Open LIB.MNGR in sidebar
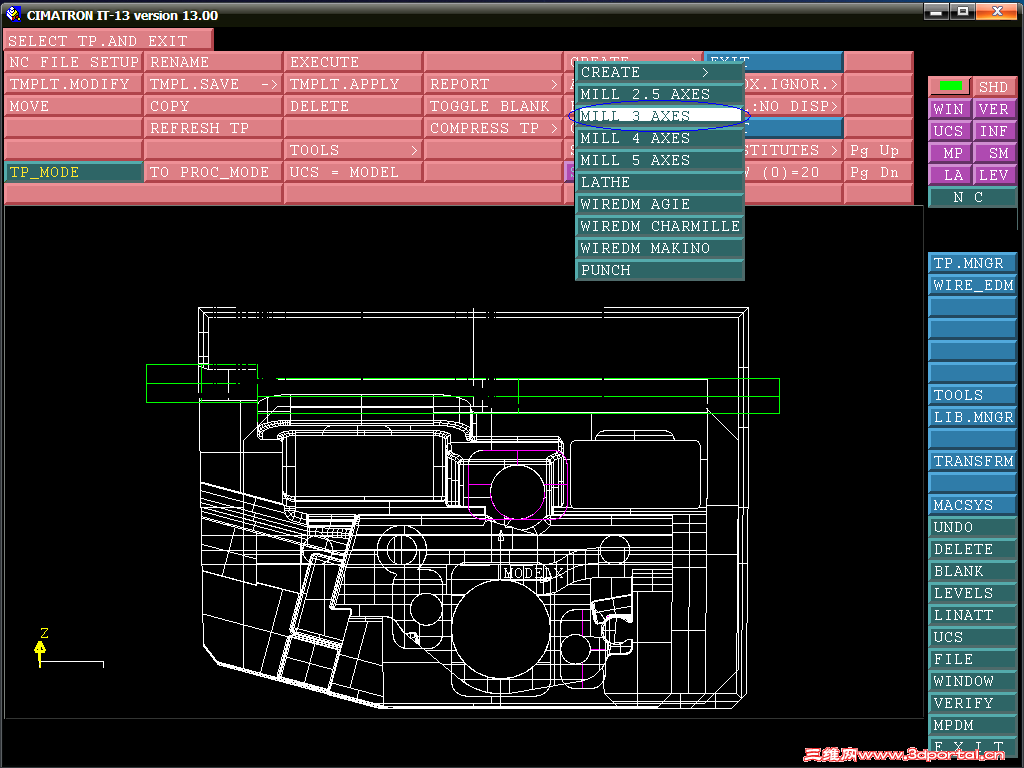This screenshot has height=768, width=1024. pyautogui.click(x=972, y=417)
